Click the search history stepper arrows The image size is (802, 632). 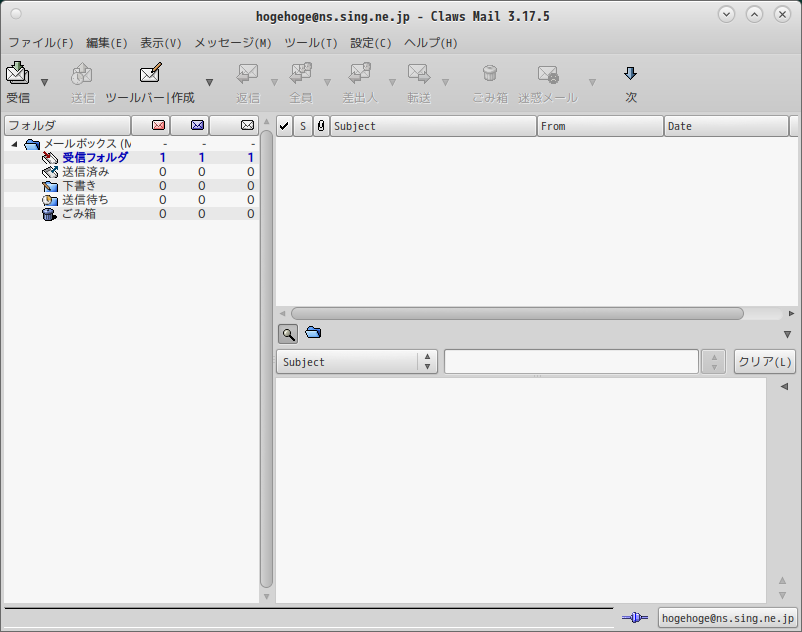pyautogui.click(x=714, y=362)
